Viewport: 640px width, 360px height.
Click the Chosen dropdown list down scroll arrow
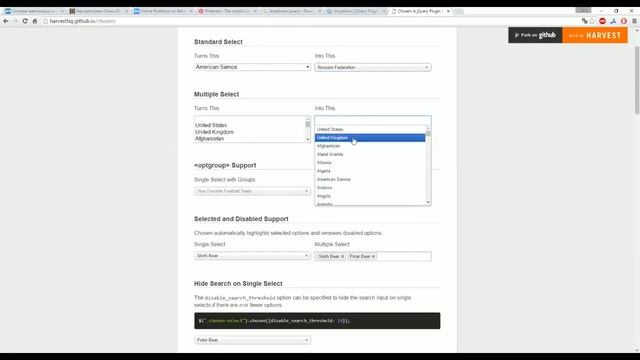[428, 202]
